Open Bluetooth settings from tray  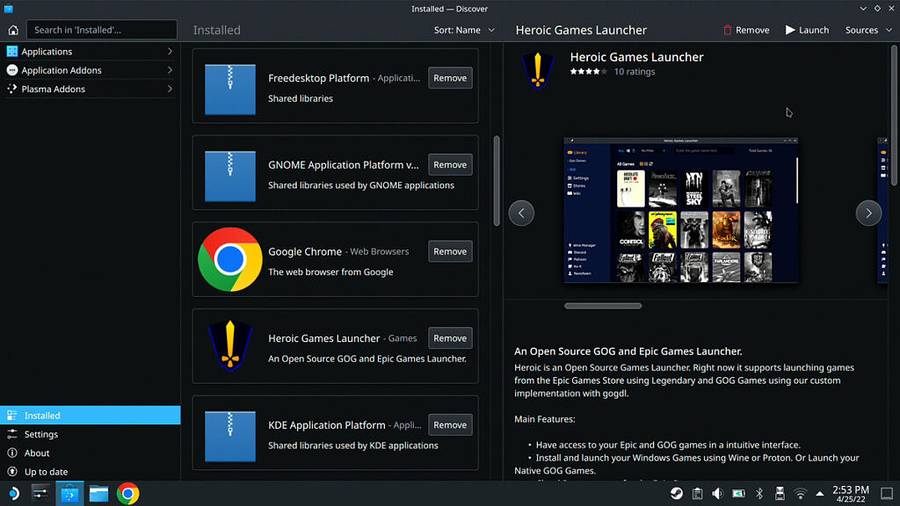[759, 493]
